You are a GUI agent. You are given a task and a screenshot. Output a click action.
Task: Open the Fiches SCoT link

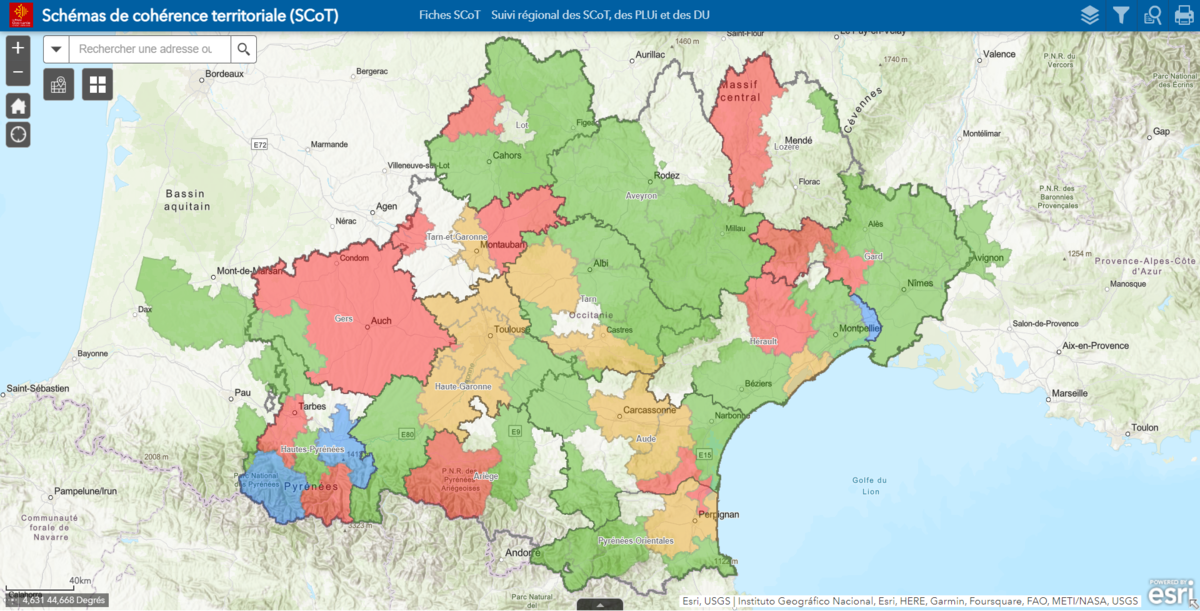tap(449, 16)
